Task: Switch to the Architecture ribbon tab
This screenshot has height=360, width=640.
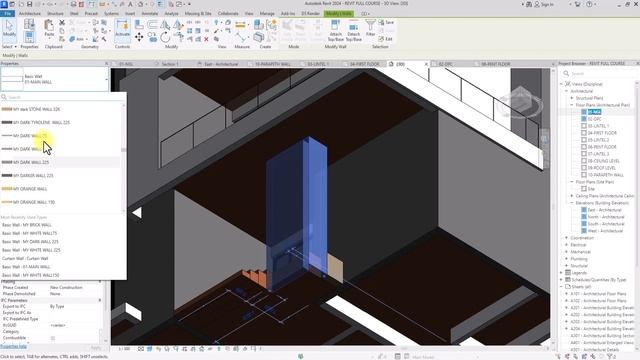Action: point(30,13)
